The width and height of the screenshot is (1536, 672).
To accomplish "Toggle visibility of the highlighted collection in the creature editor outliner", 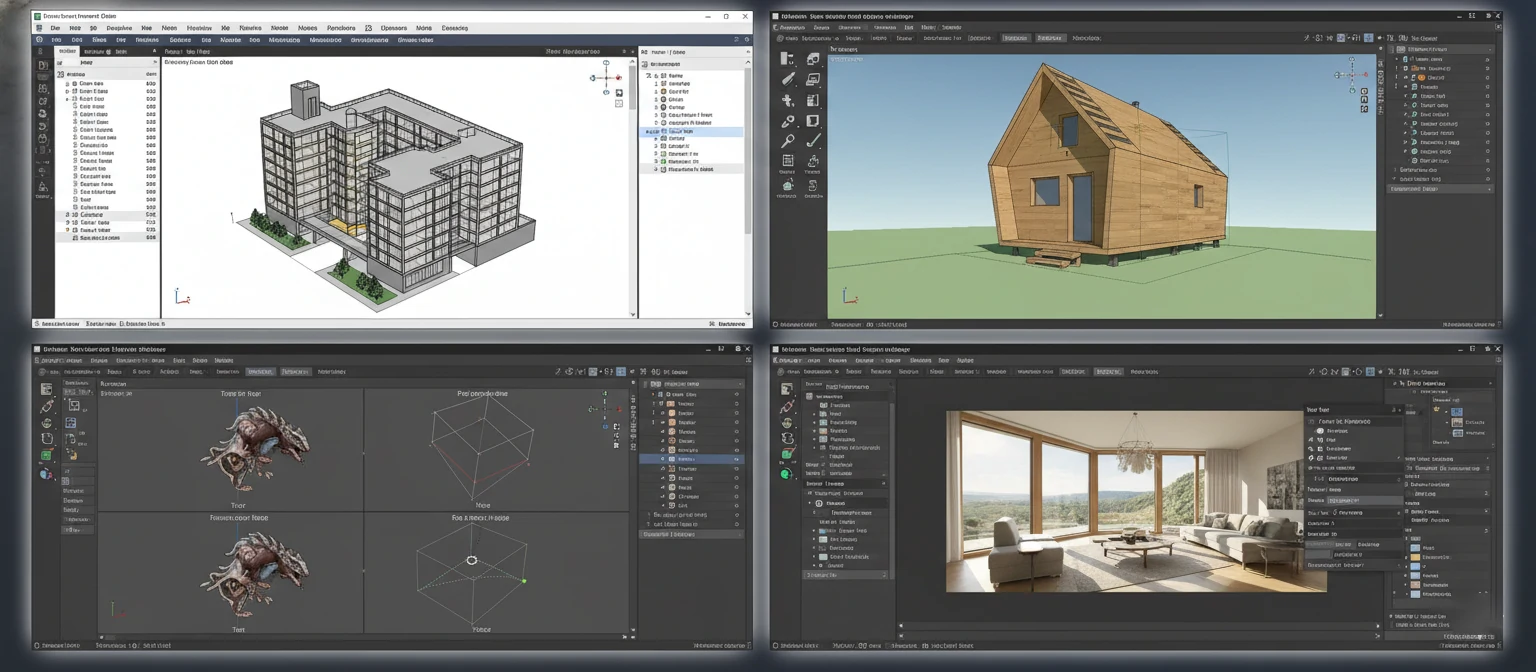I will point(737,459).
